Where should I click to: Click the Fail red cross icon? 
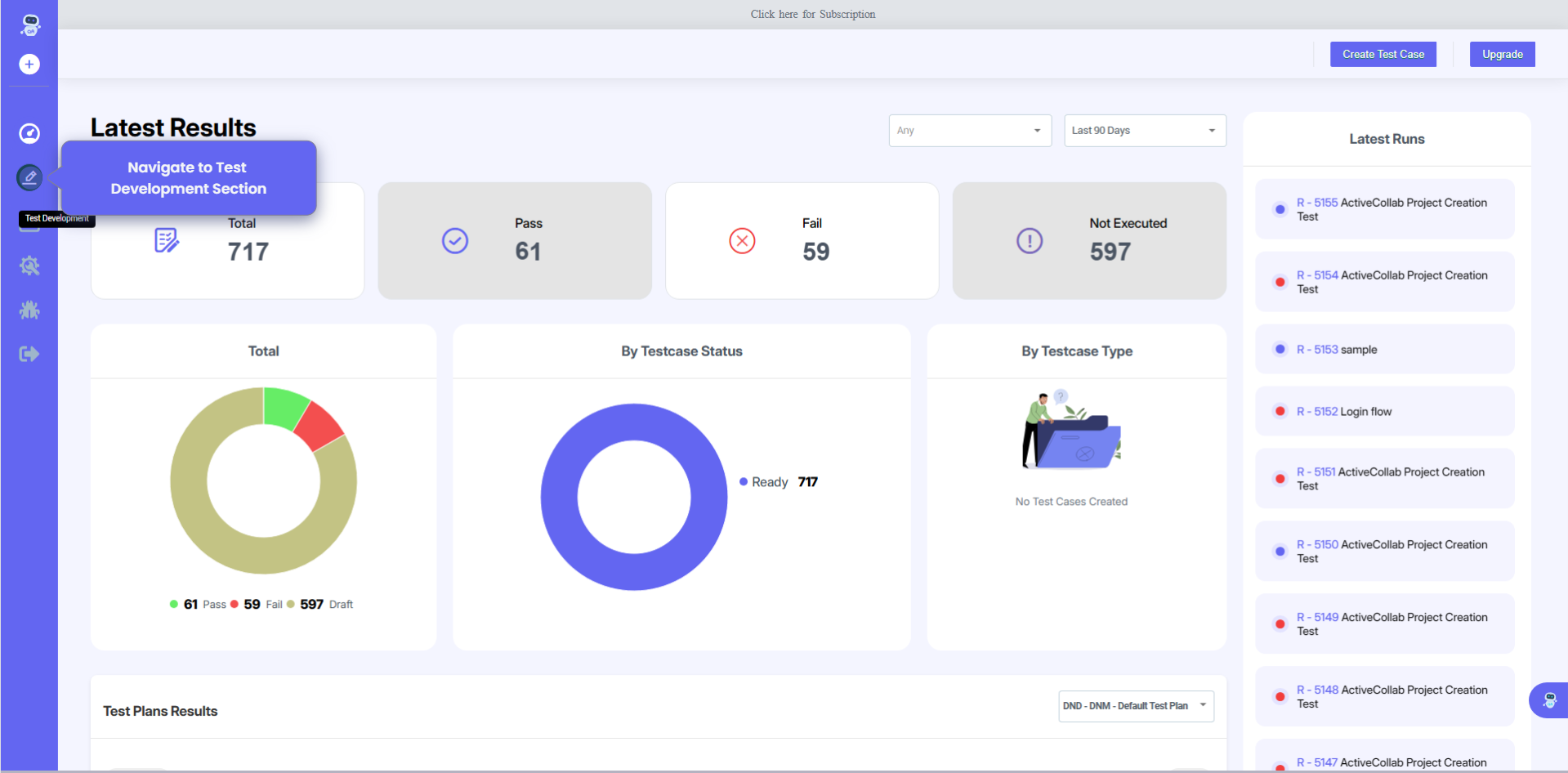[742, 241]
